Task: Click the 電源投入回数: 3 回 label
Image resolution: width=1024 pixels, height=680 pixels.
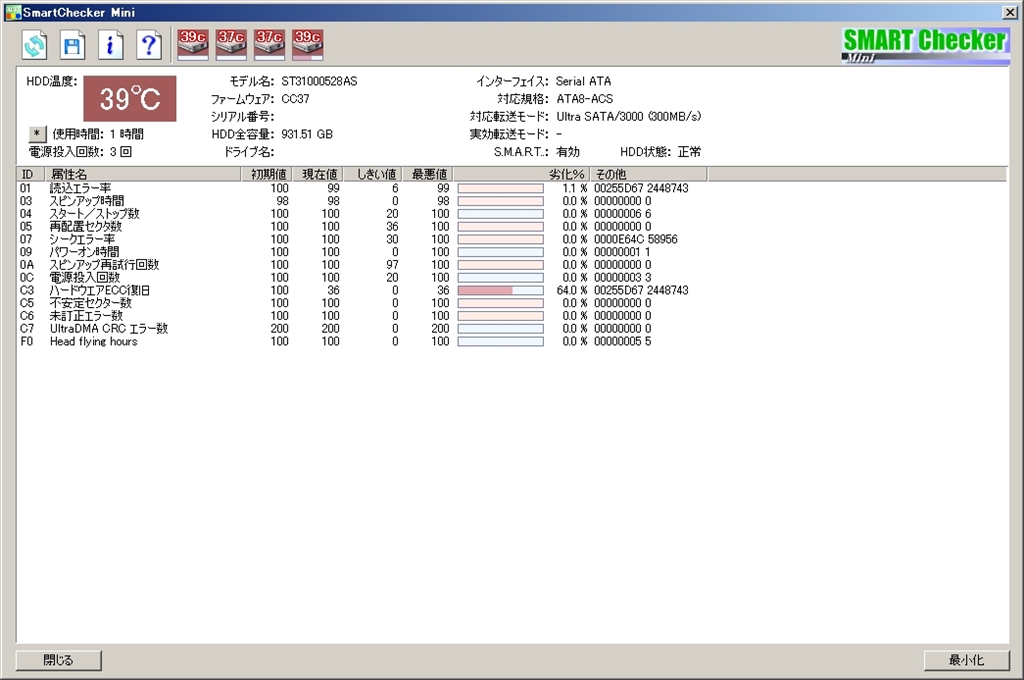Action: pyautogui.click(x=80, y=152)
